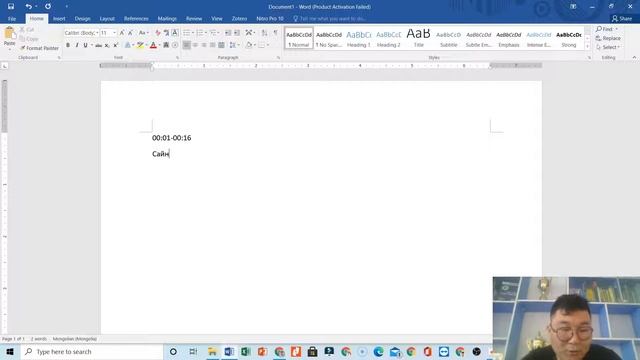Click Find in Editing group
The width and height of the screenshot is (640, 360).
click(607, 29)
